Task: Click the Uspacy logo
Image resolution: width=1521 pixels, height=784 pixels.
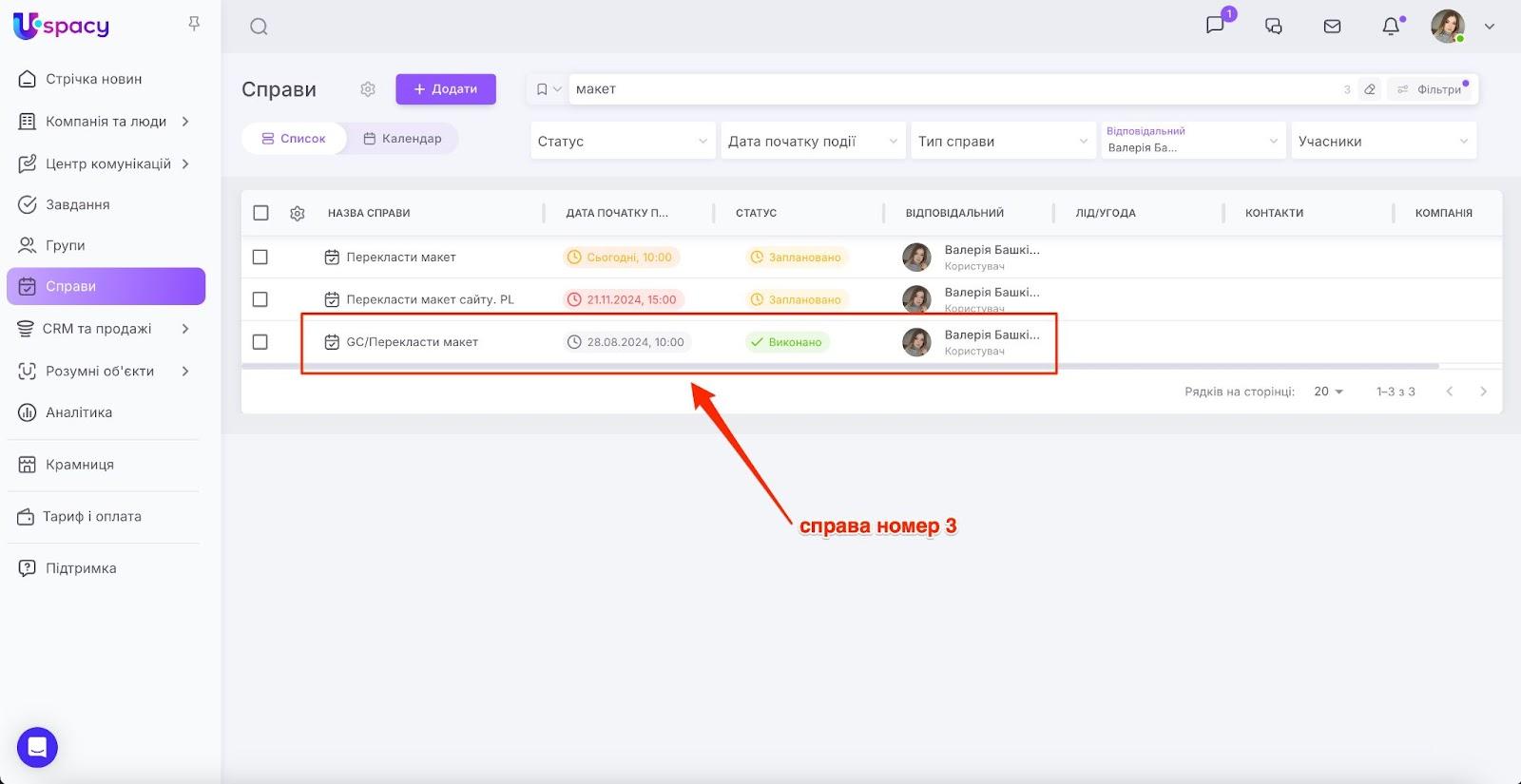Action: pos(61,26)
